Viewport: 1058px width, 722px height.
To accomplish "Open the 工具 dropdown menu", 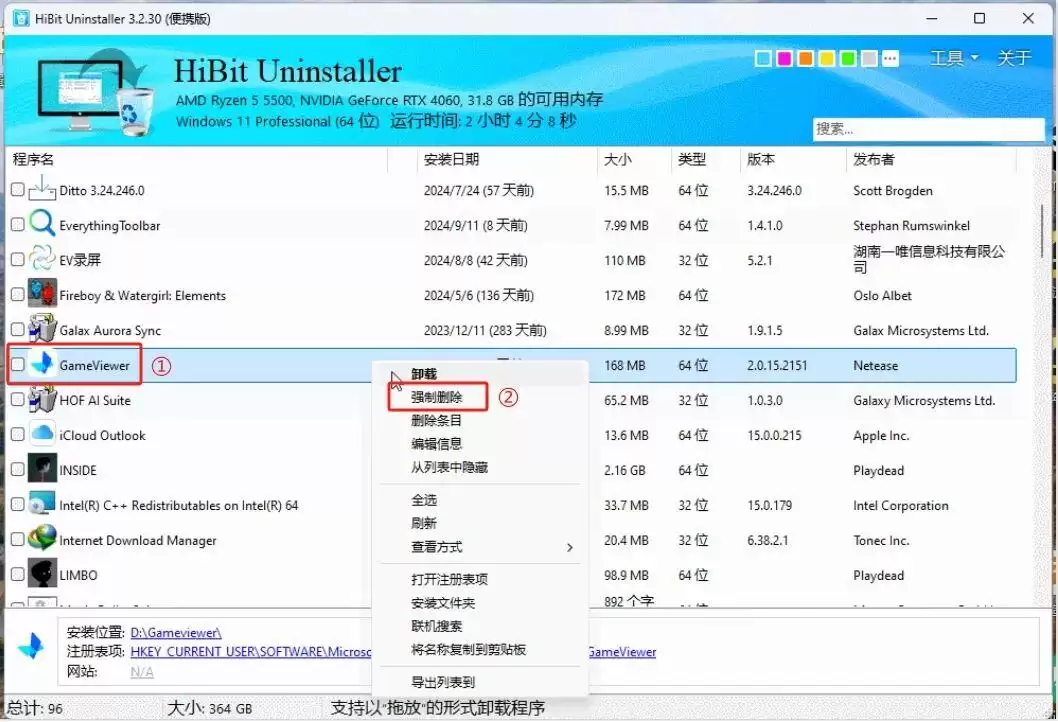I will [x=954, y=59].
